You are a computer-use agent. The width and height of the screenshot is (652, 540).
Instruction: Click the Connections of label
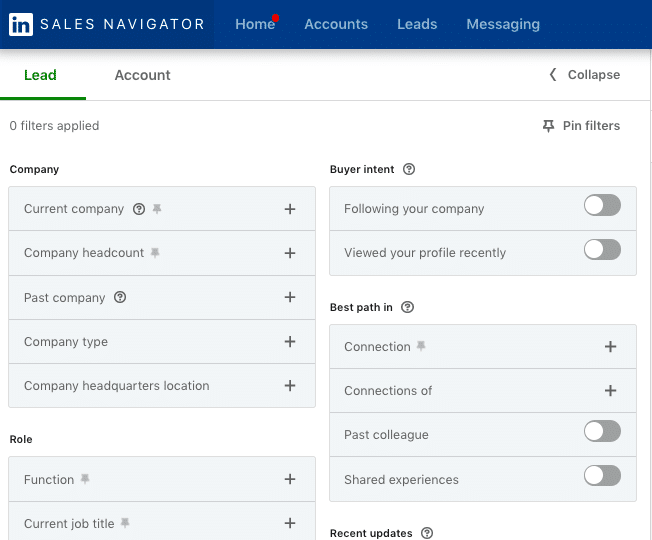coord(388,391)
